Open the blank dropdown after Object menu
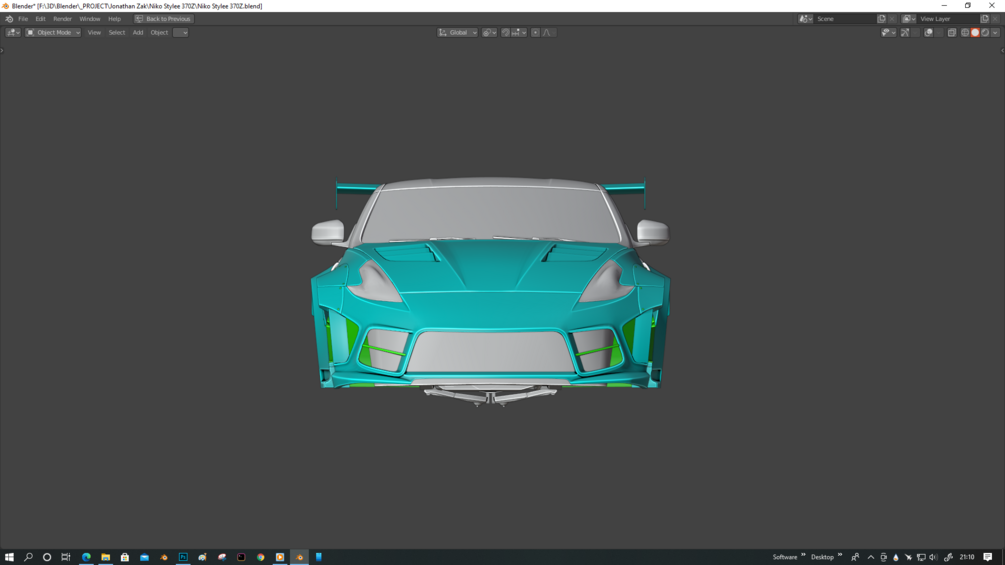This screenshot has height=565, width=1005. [x=181, y=33]
